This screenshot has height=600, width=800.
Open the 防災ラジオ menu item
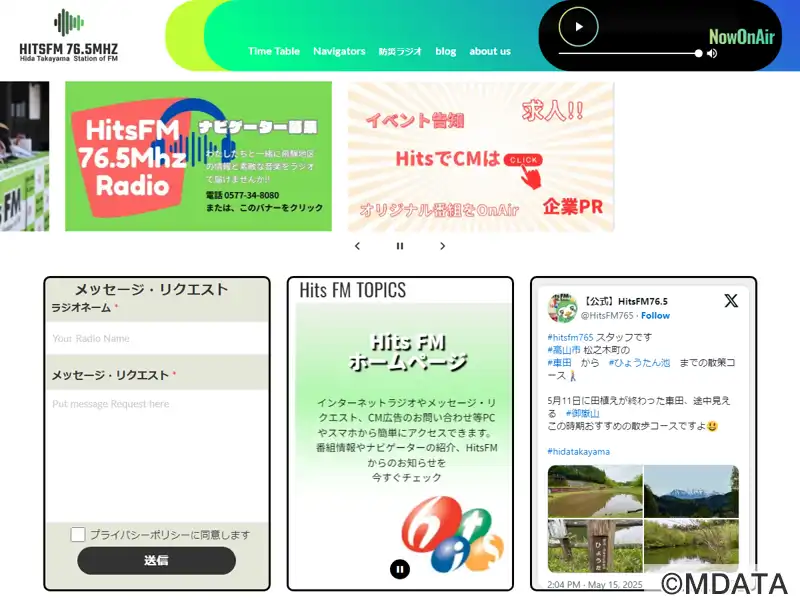pyautogui.click(x=400, y=51)
